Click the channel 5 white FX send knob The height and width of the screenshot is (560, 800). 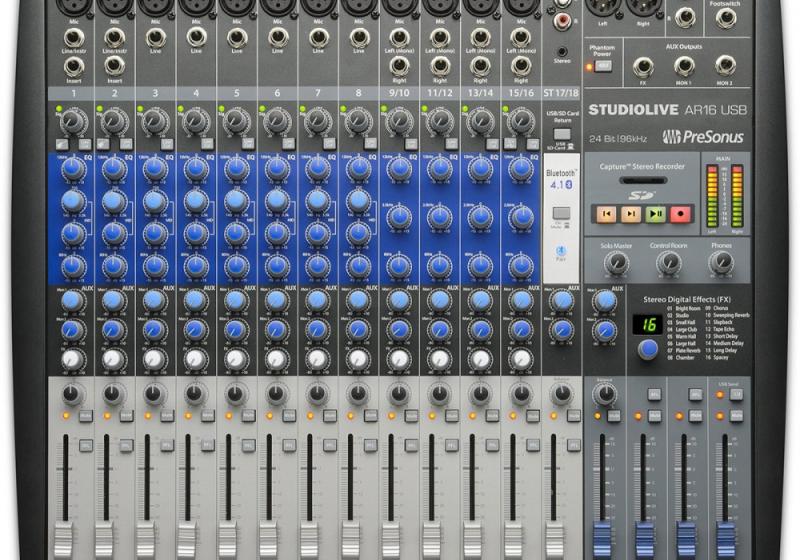(x=235, y=359)
